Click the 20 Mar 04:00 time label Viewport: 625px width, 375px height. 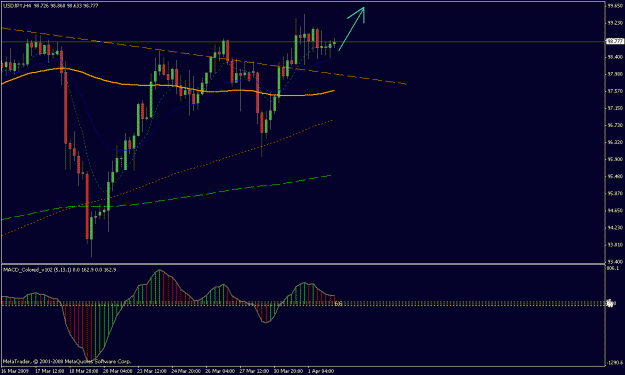pyautogui.click(x=118, y=371)
